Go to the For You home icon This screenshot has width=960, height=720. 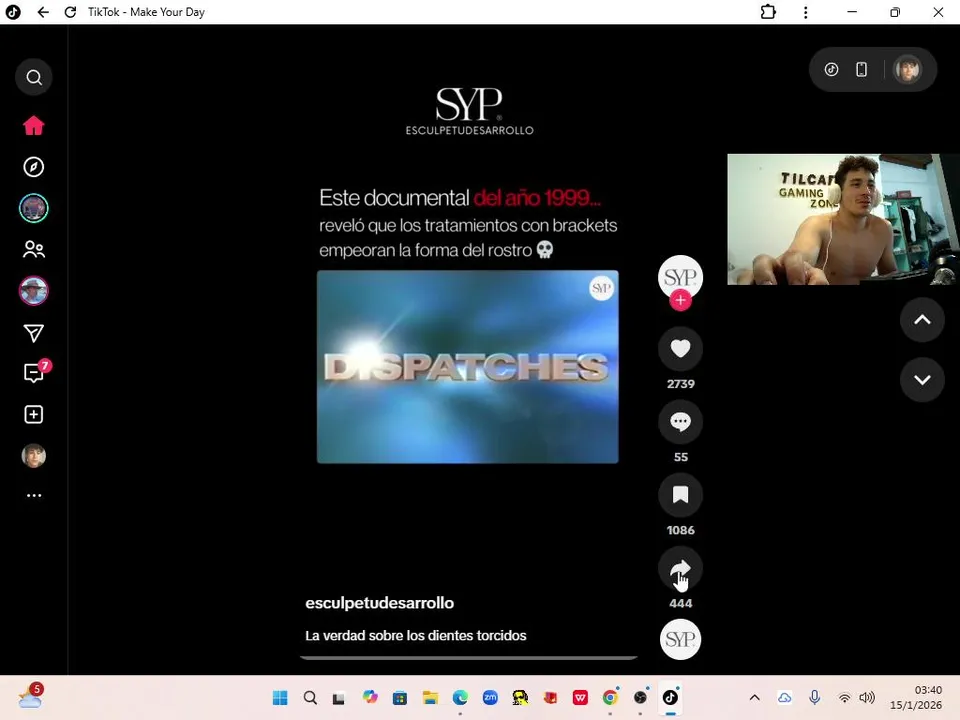click(x=34, y=125)
